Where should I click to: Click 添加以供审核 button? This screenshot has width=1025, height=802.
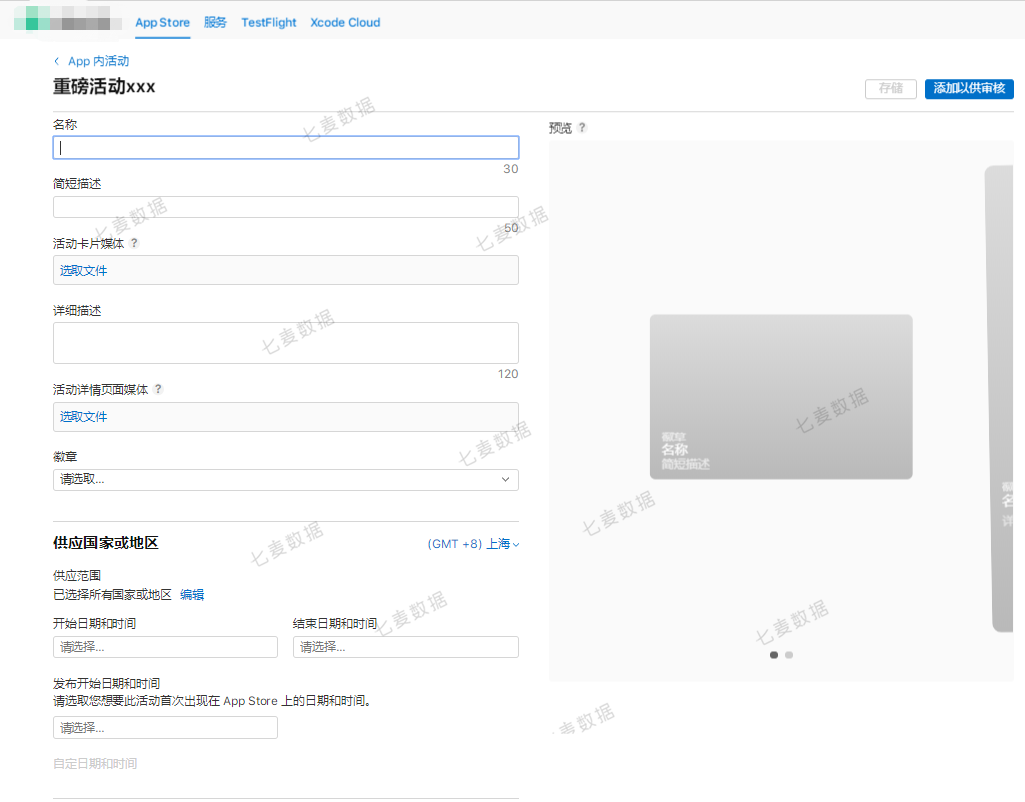coord(969,88)
